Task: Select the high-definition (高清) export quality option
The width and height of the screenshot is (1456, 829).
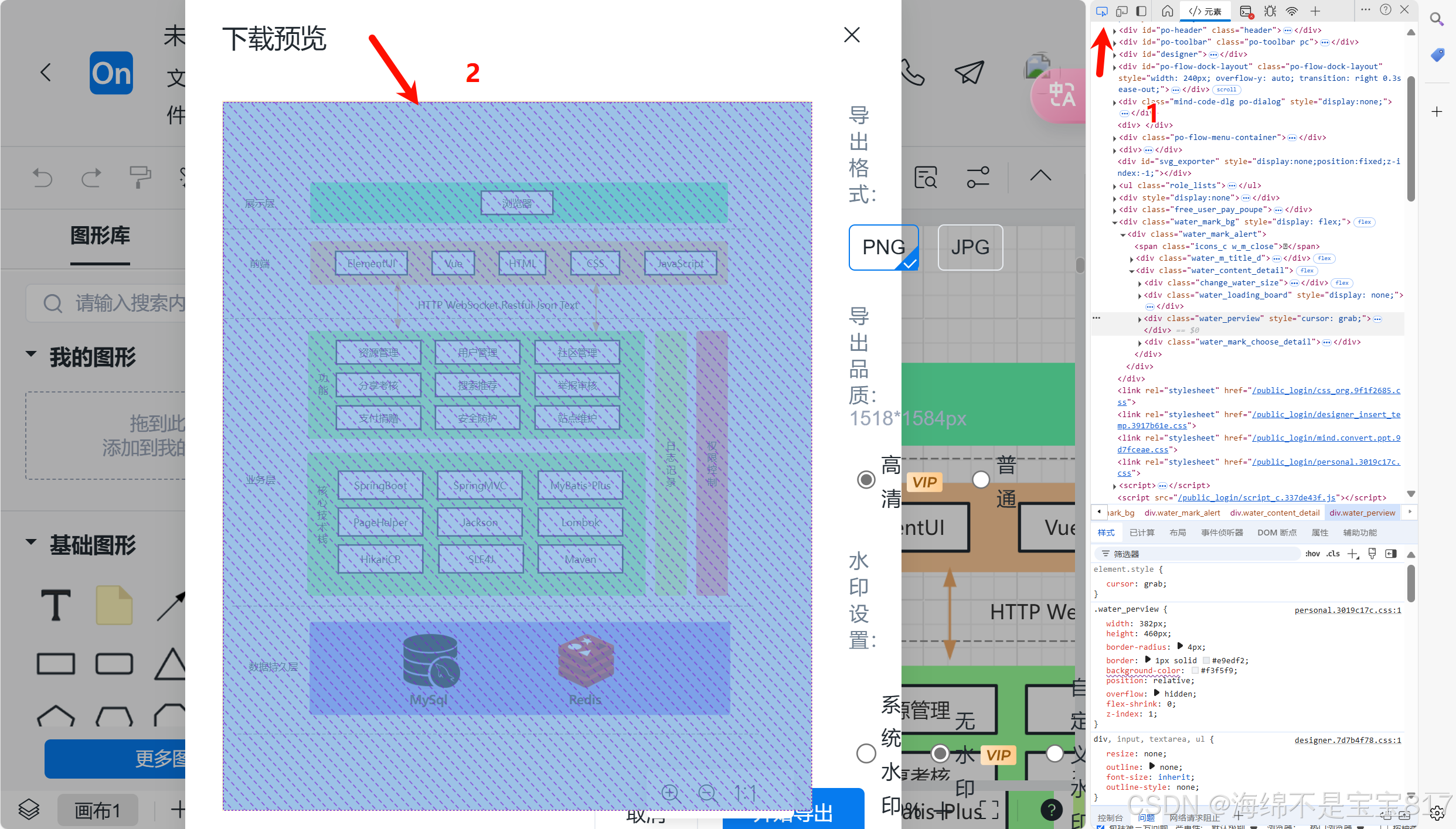Action: [866, 480]
